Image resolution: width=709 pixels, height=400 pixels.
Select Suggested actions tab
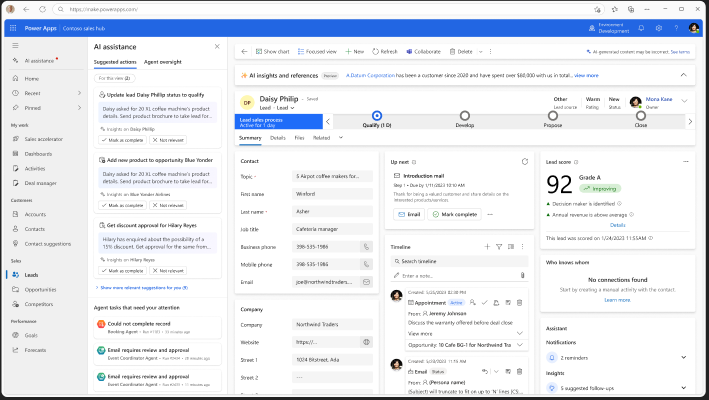(115, 62)
